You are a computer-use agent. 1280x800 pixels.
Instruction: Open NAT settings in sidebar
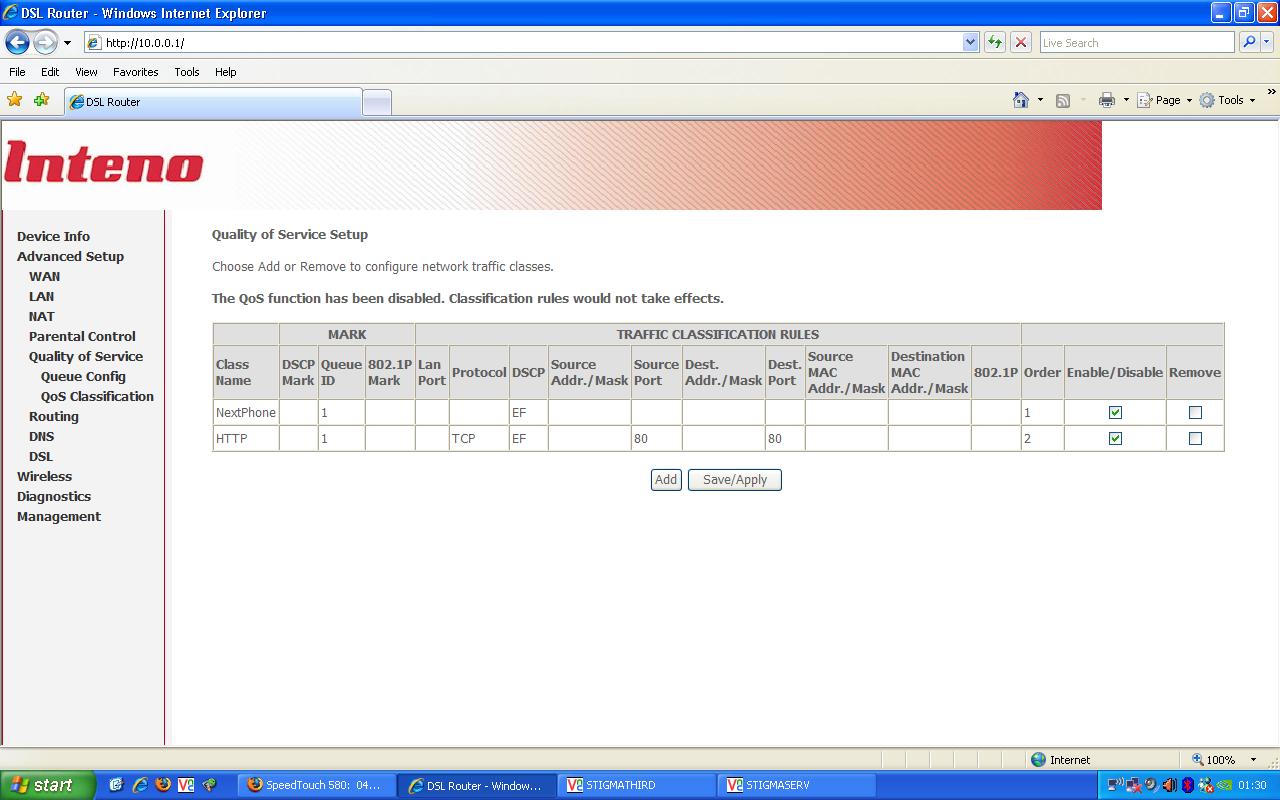[x=41, y=316]
